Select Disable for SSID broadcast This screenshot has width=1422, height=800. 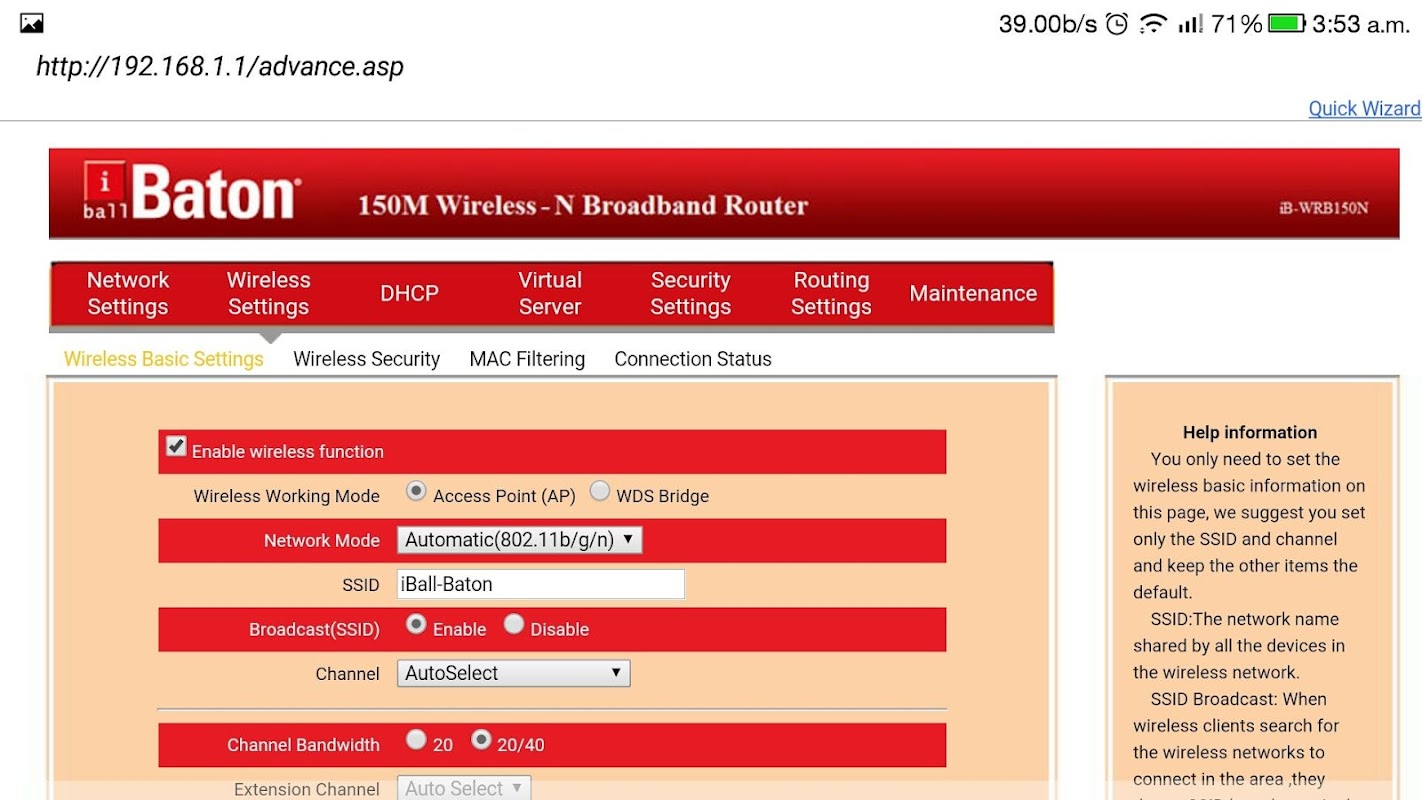click(514, 624)
